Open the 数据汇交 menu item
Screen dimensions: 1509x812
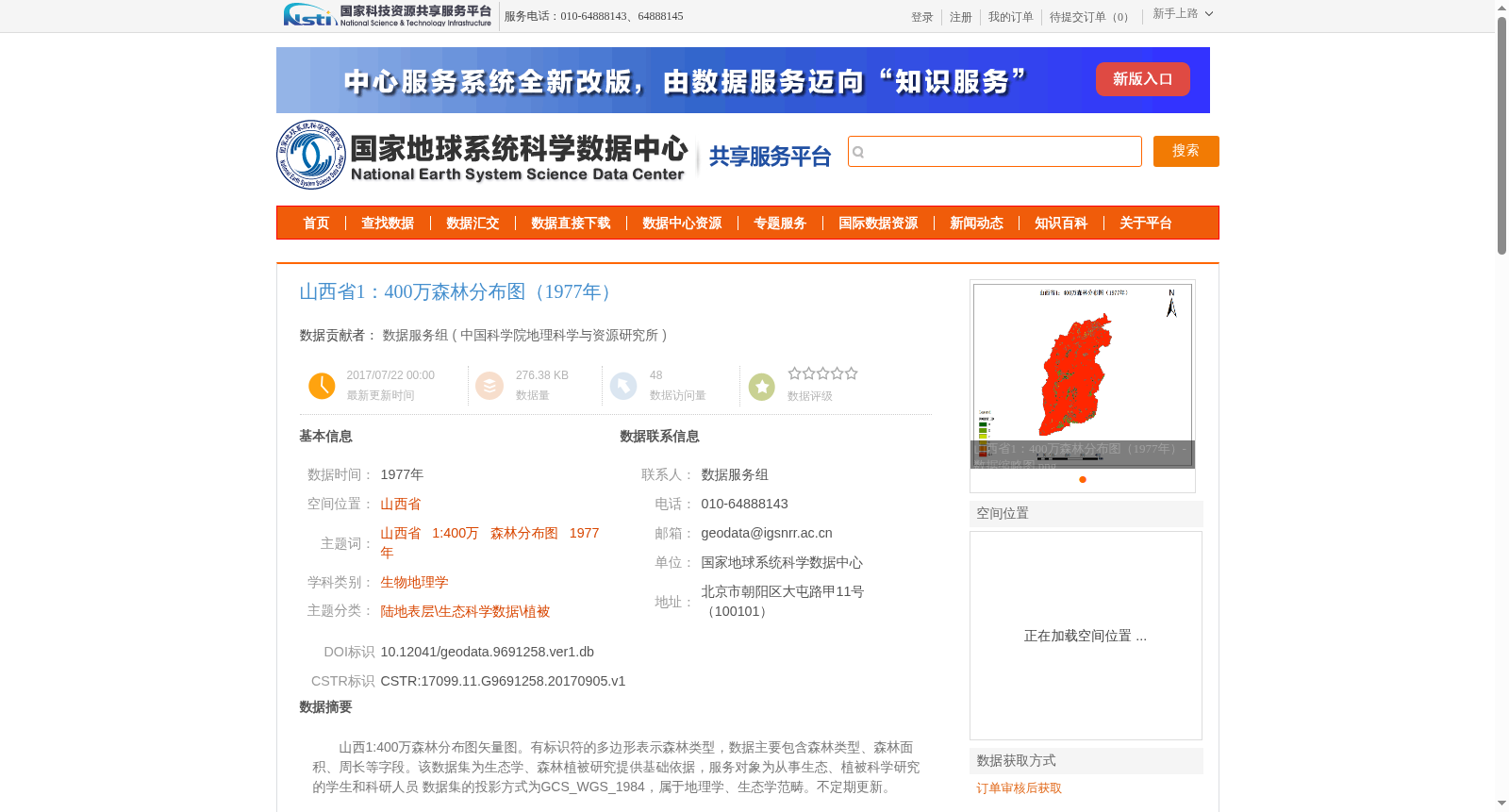pyautogui.click(x=473, y=224)
